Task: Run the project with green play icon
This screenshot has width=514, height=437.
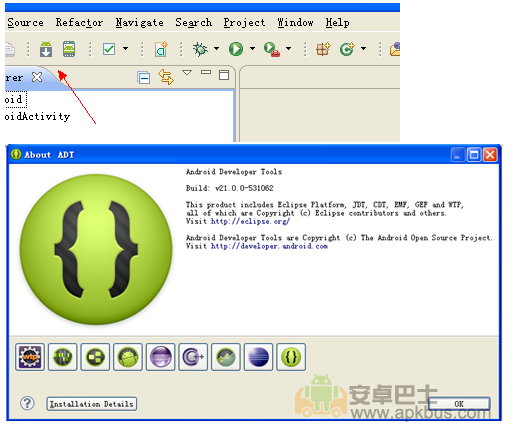Action: coord(236,49)
